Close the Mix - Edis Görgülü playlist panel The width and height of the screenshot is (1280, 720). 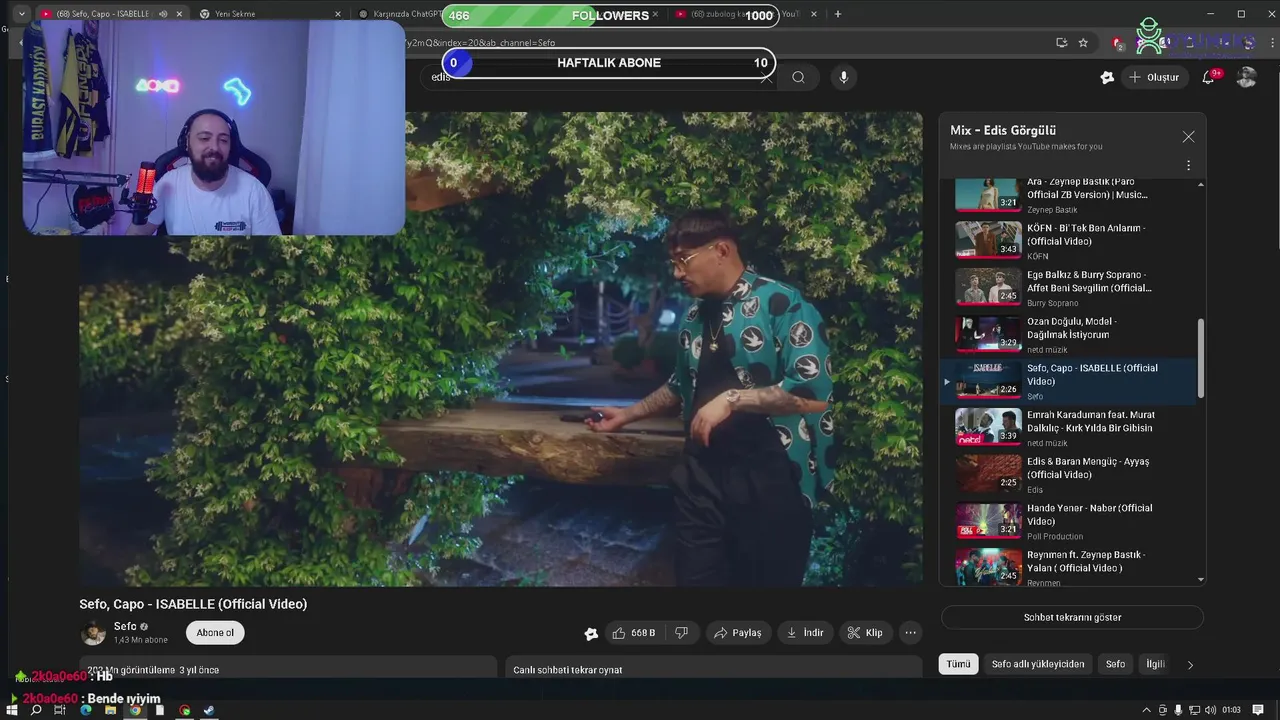pyautogui.click(x=1188, y=137)
